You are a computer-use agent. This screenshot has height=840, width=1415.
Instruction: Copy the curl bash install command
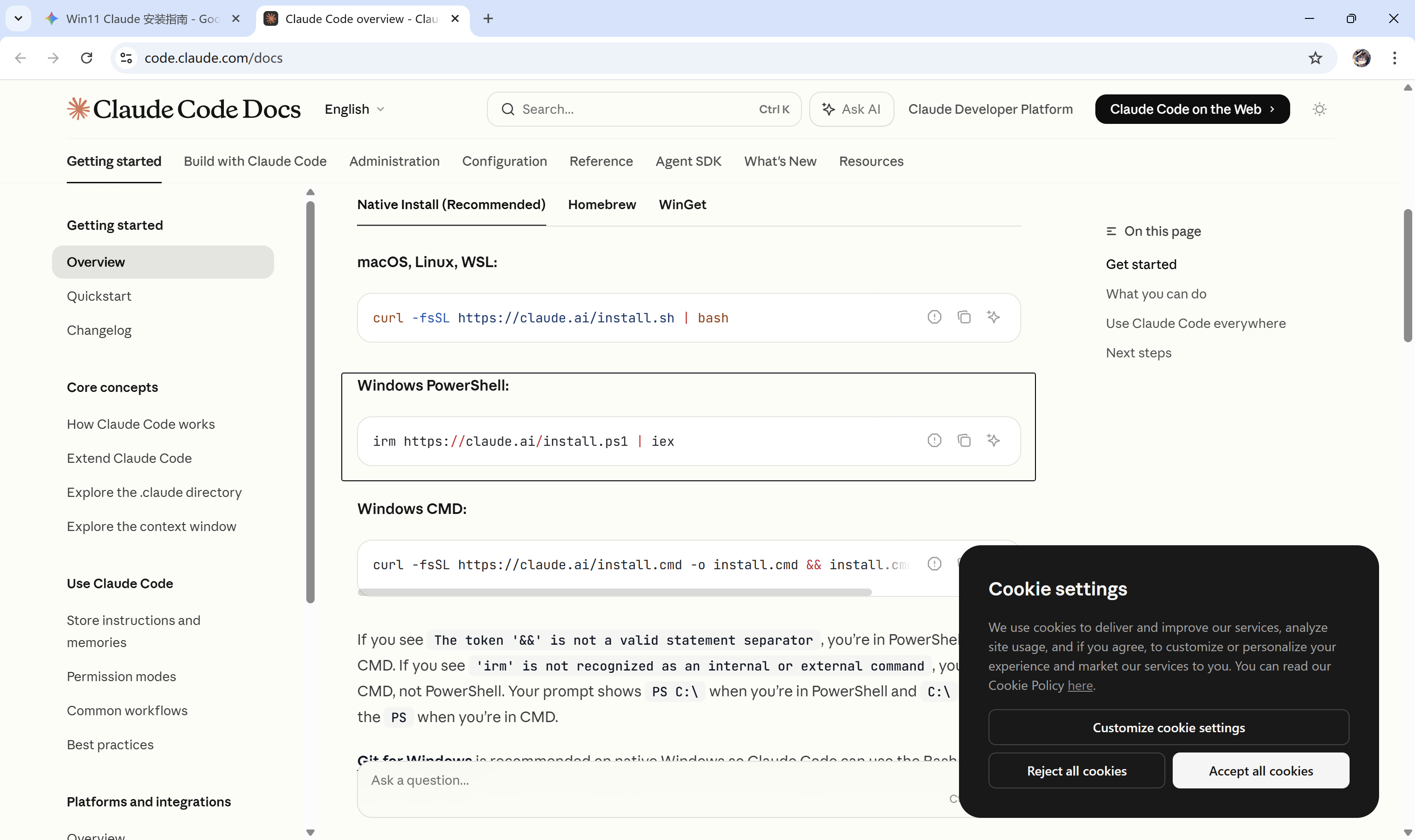[963, 317]
